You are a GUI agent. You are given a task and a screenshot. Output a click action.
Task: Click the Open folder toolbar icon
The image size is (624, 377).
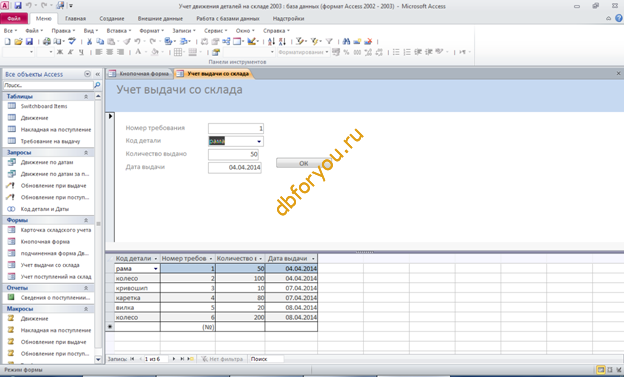(18, 41)
